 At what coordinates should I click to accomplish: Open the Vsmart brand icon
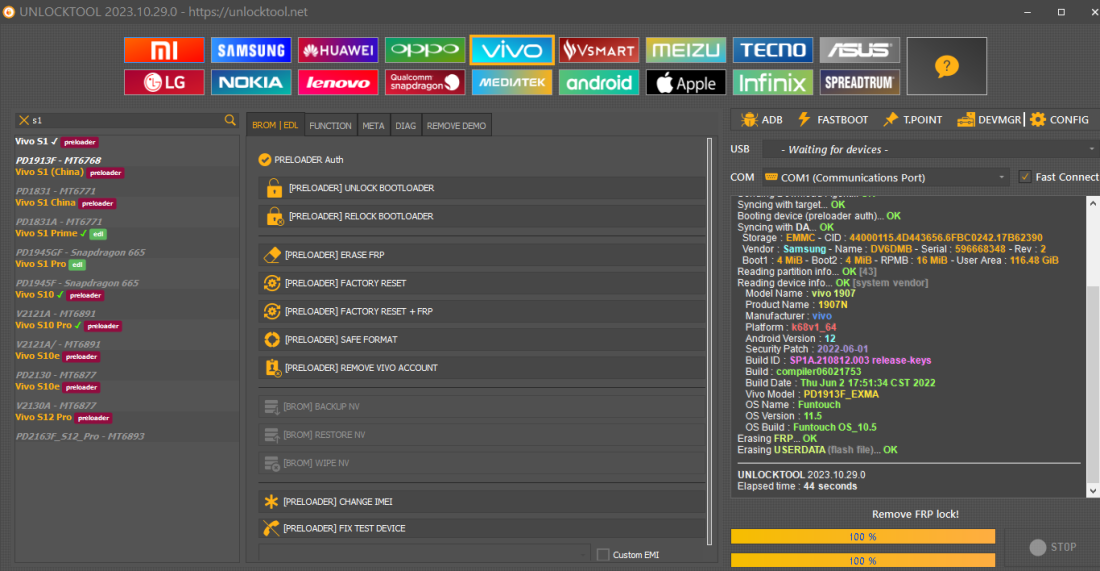(x=599, y=50)
